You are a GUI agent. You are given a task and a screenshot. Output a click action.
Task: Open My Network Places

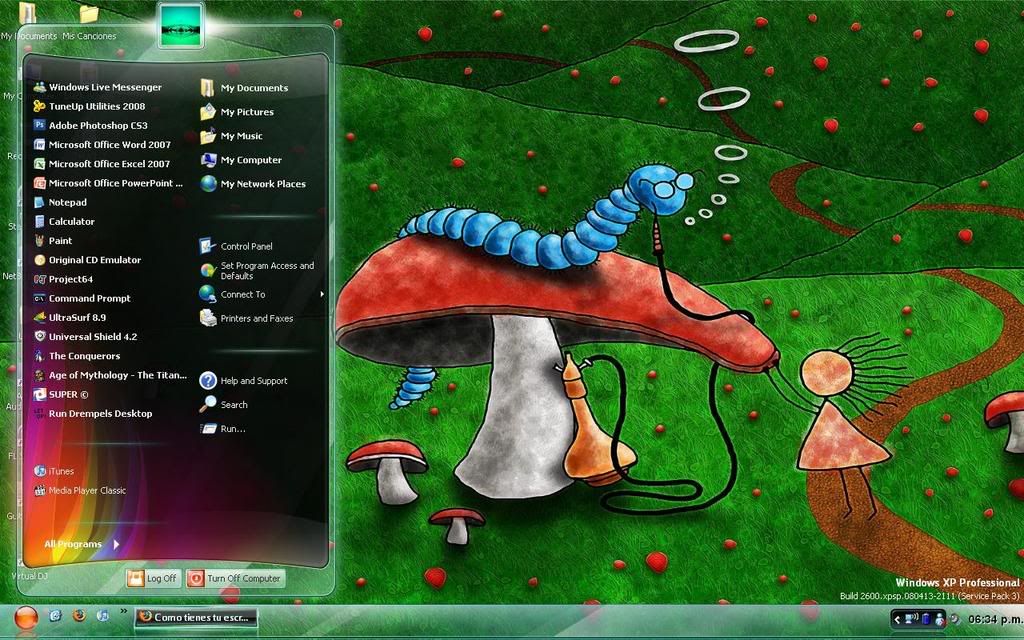[253, 184]
